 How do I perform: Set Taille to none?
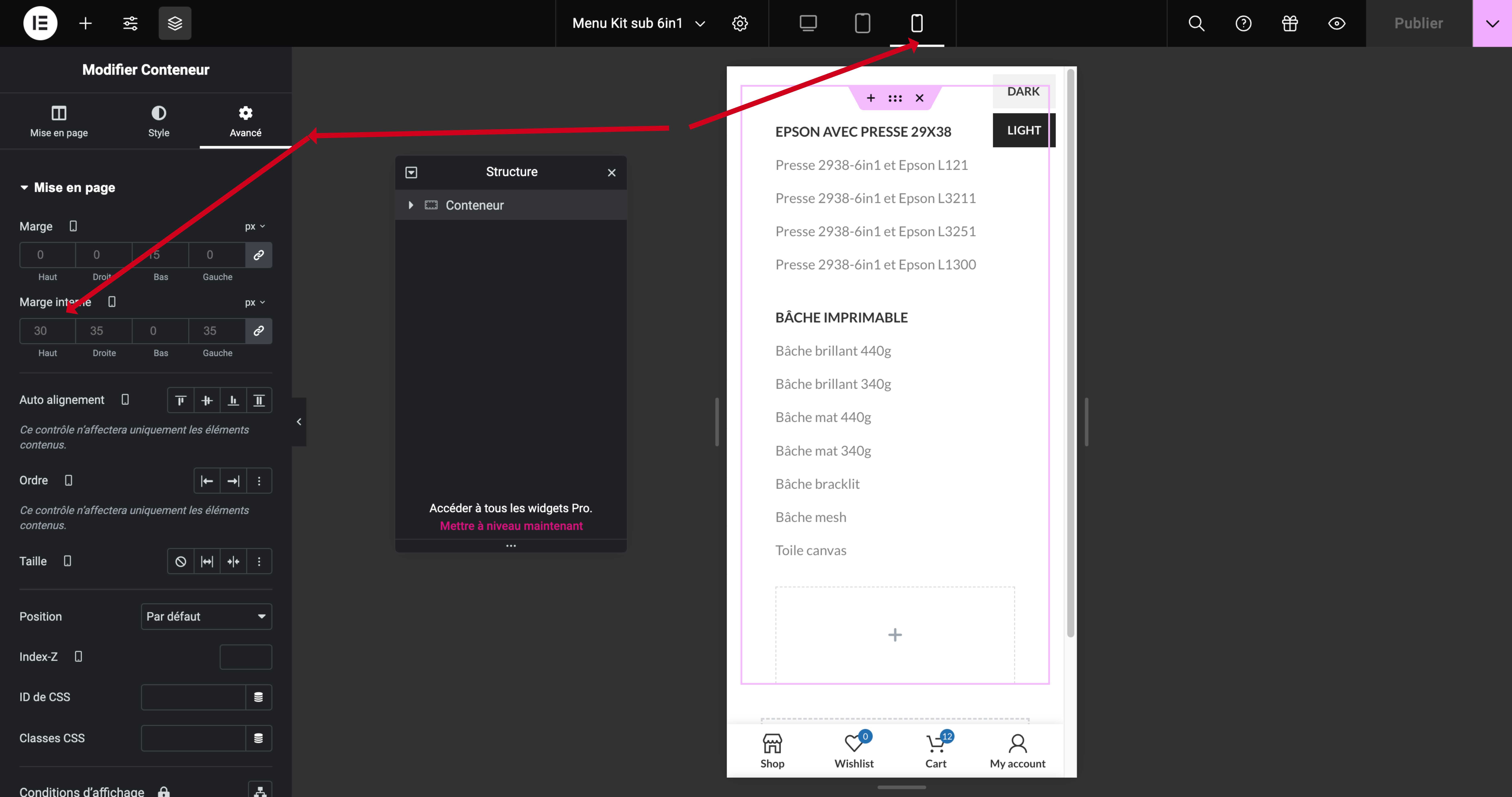[181, 562]
